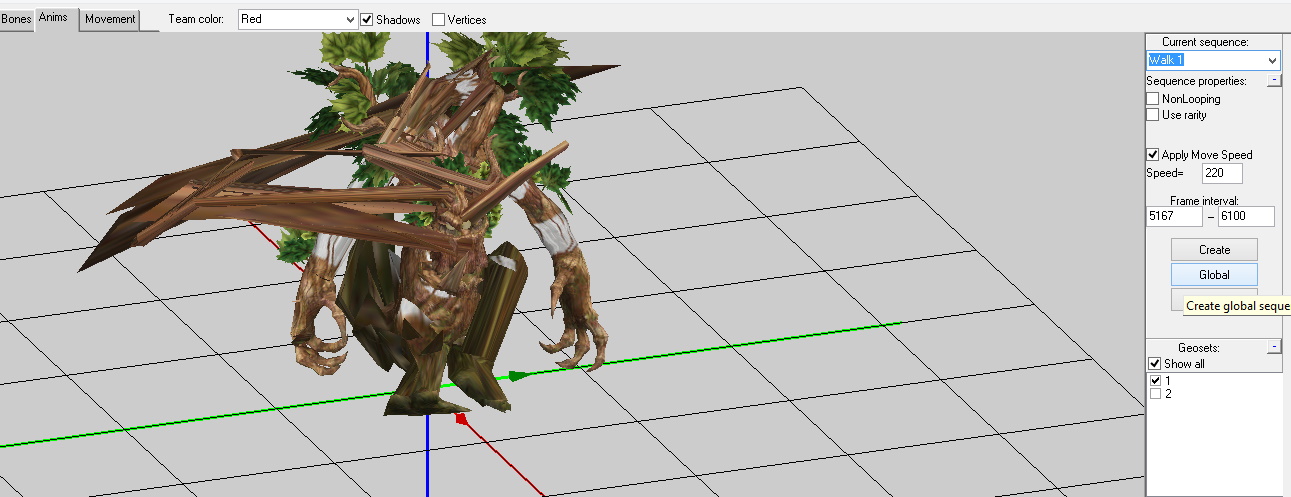Click the Create sequence button

click(1214, 250)
